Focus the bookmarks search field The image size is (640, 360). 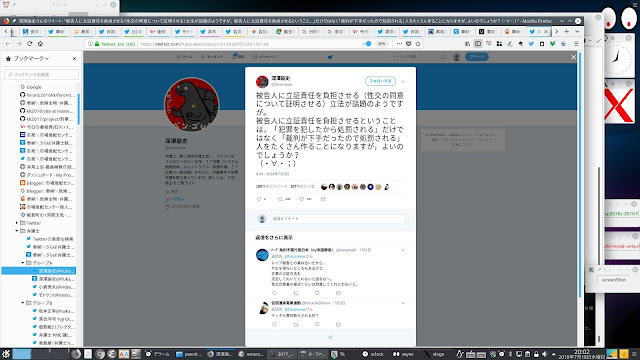(x=41, y=74)
